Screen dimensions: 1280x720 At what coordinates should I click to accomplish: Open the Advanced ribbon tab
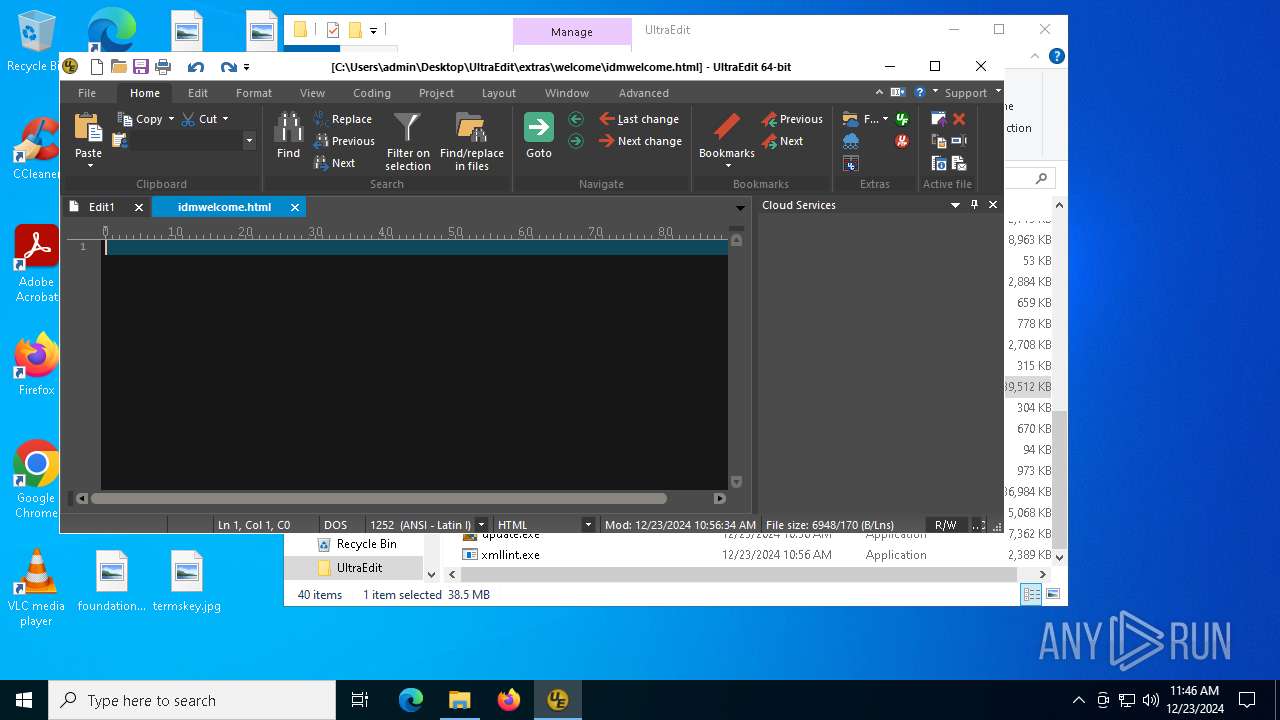click(643, 93)
